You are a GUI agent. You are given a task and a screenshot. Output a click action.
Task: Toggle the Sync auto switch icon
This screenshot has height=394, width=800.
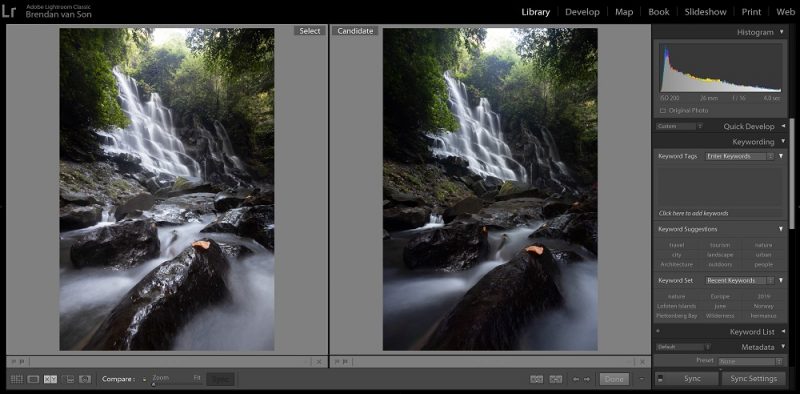660,379
